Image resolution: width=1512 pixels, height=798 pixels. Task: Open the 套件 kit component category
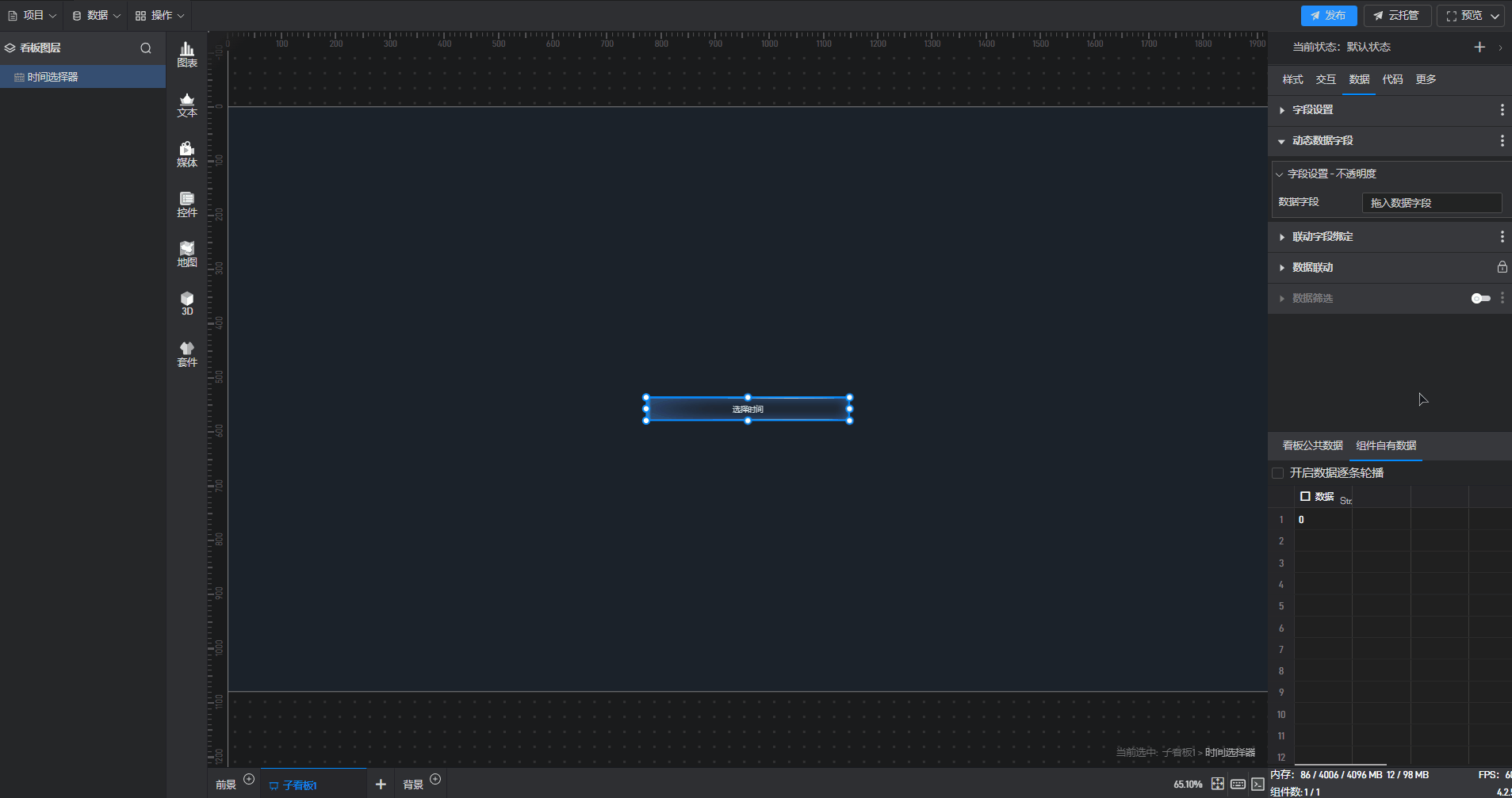coord(187,355)
